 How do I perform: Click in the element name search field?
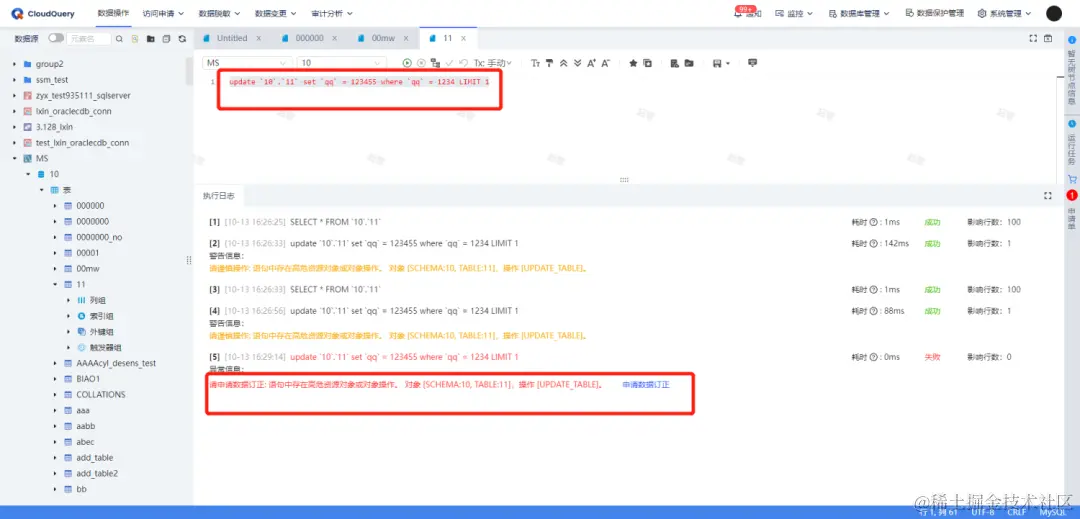pyautogui.click(x=89, y=39)
